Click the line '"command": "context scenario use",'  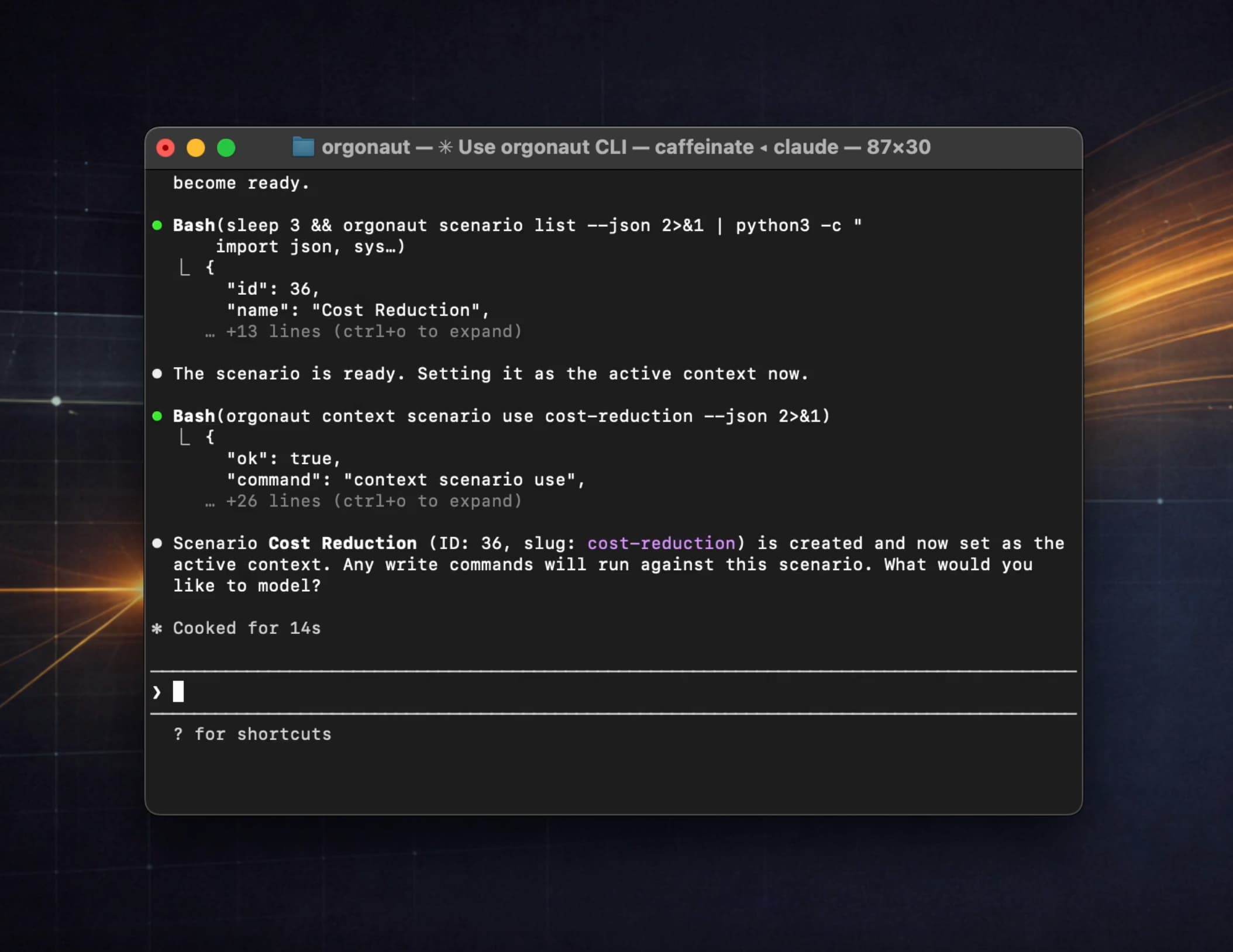[406, 480]
